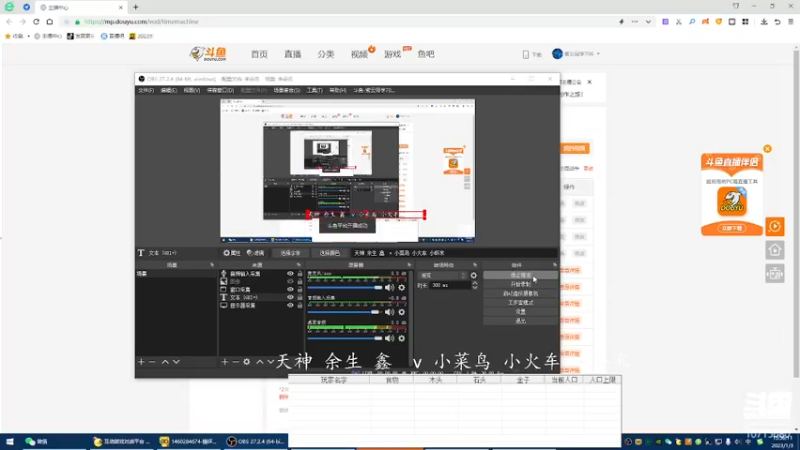Click 工作室模式 button in OBS controls
This screenshot has height=450, width=800.
[520, 303]
